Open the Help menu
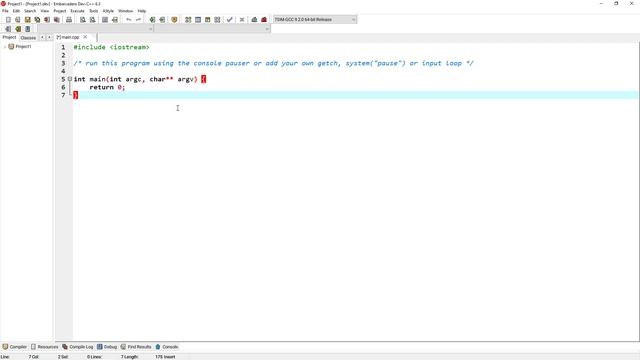The height and width of the screenshot is (360, 640). tap(142, 11)
